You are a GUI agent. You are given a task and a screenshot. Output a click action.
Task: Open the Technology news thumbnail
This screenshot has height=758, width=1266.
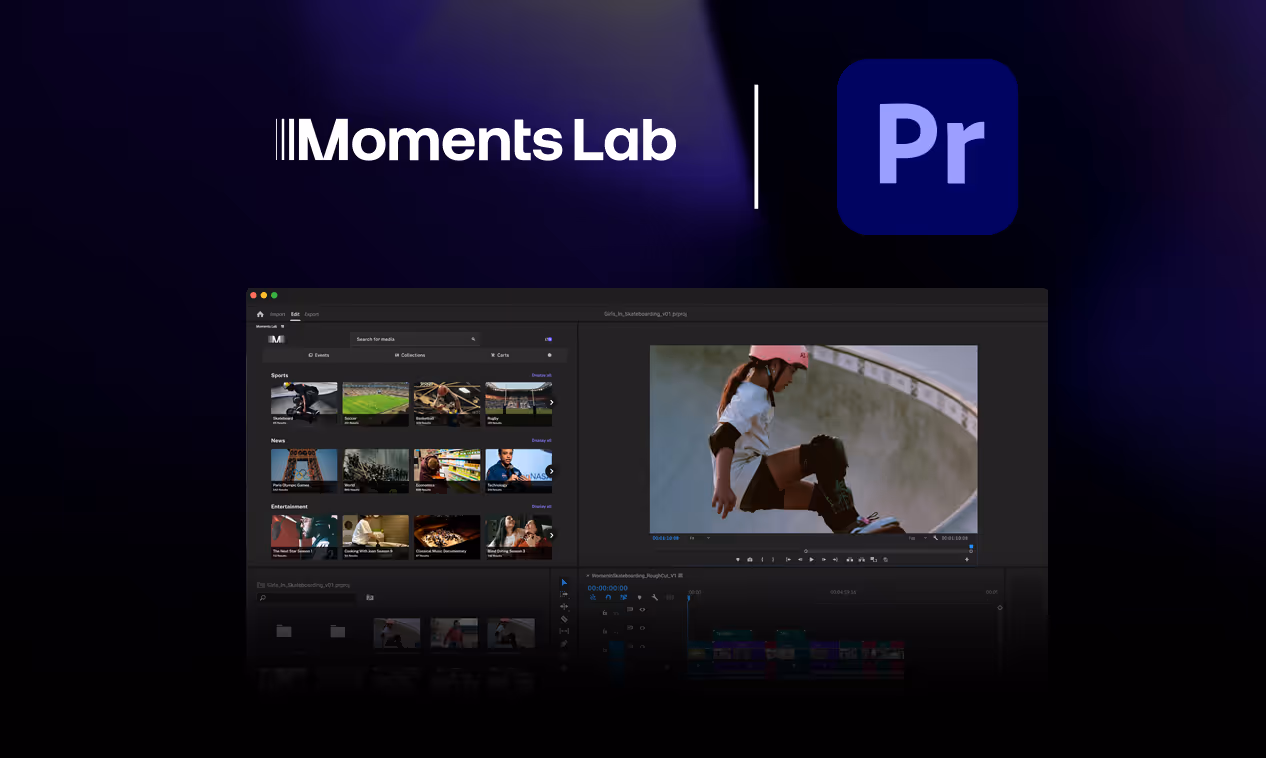(518, 470)
